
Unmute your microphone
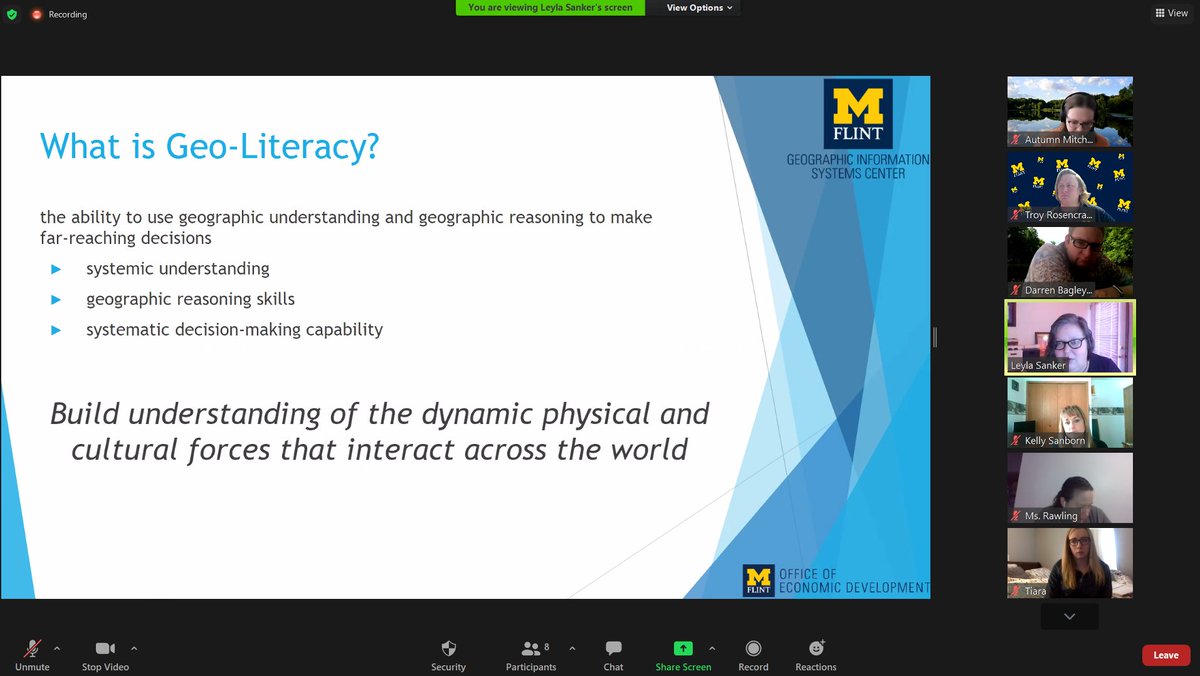(x=33, y=654)
